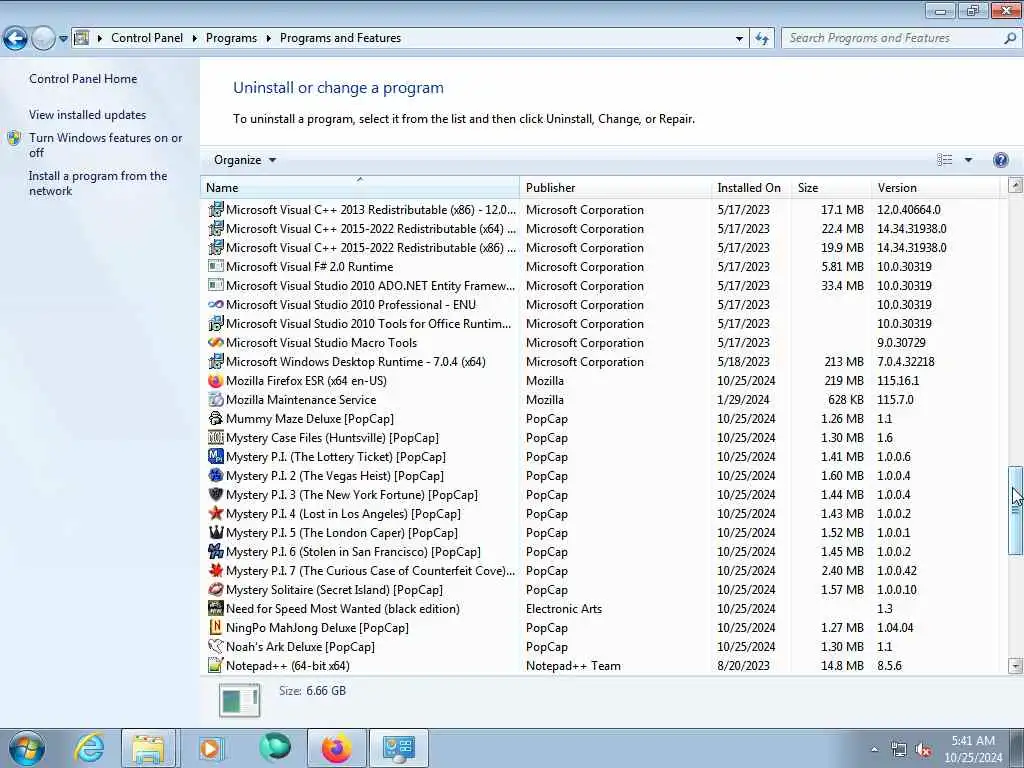Open the recent pages dropdown arrow
Screen dimensions: 1024x768
point(63,39)
